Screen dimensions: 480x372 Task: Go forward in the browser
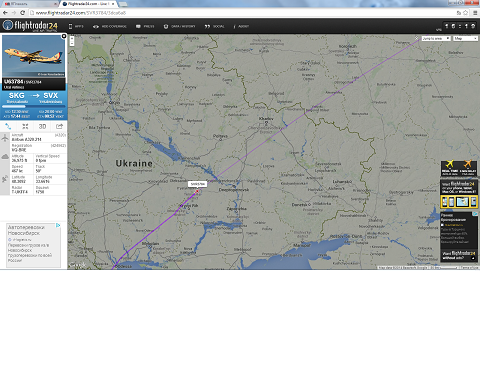(14, 13)
